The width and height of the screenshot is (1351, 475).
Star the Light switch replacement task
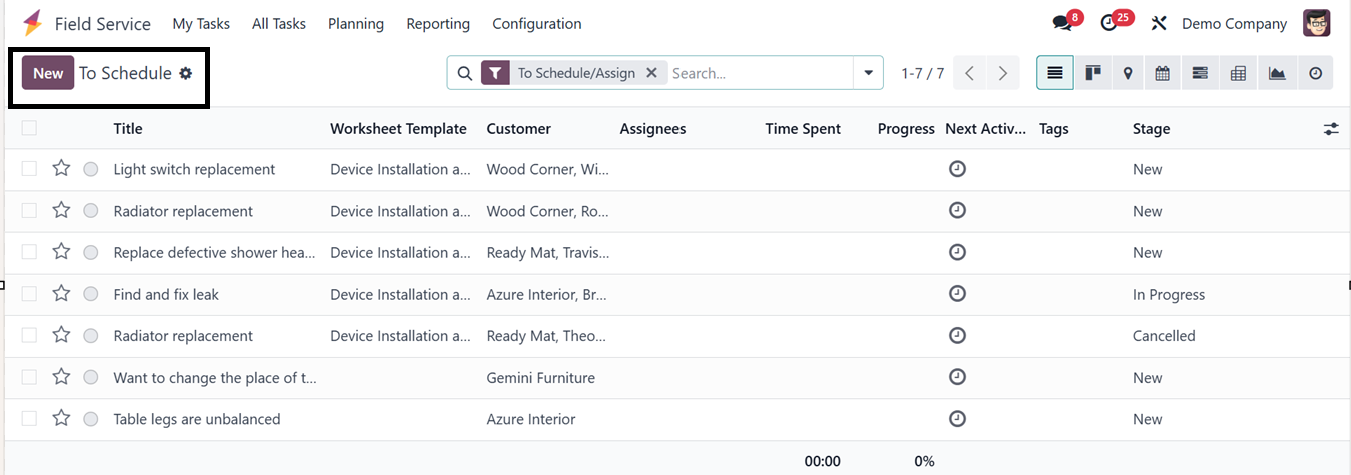pyautogui.click(x=61, y=169)
